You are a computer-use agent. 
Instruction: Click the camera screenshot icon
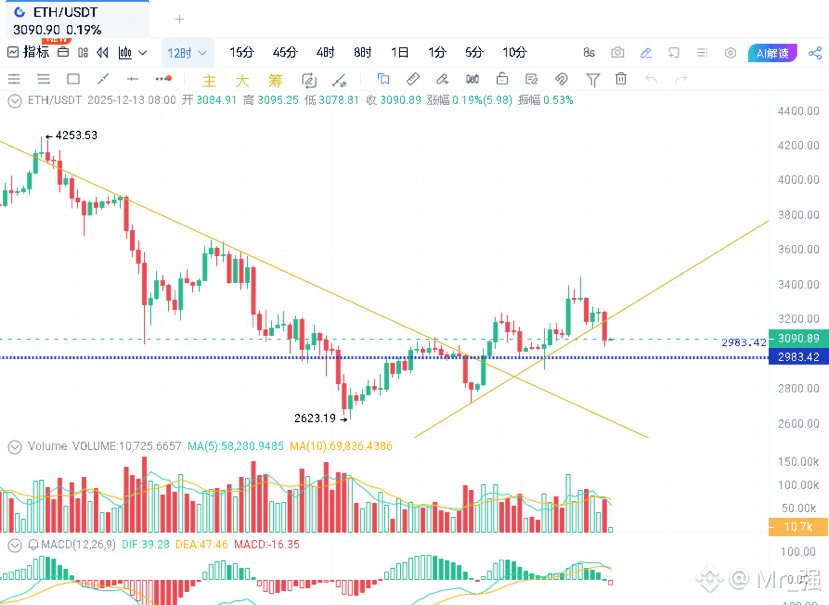click(618, 53)
